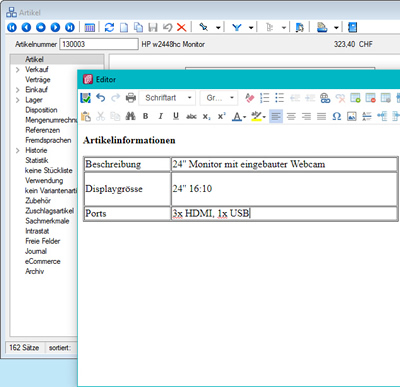The image size is (400, 387).
Task: Open Freie Felder in navigation tree
Action: [x=42, y=241]
